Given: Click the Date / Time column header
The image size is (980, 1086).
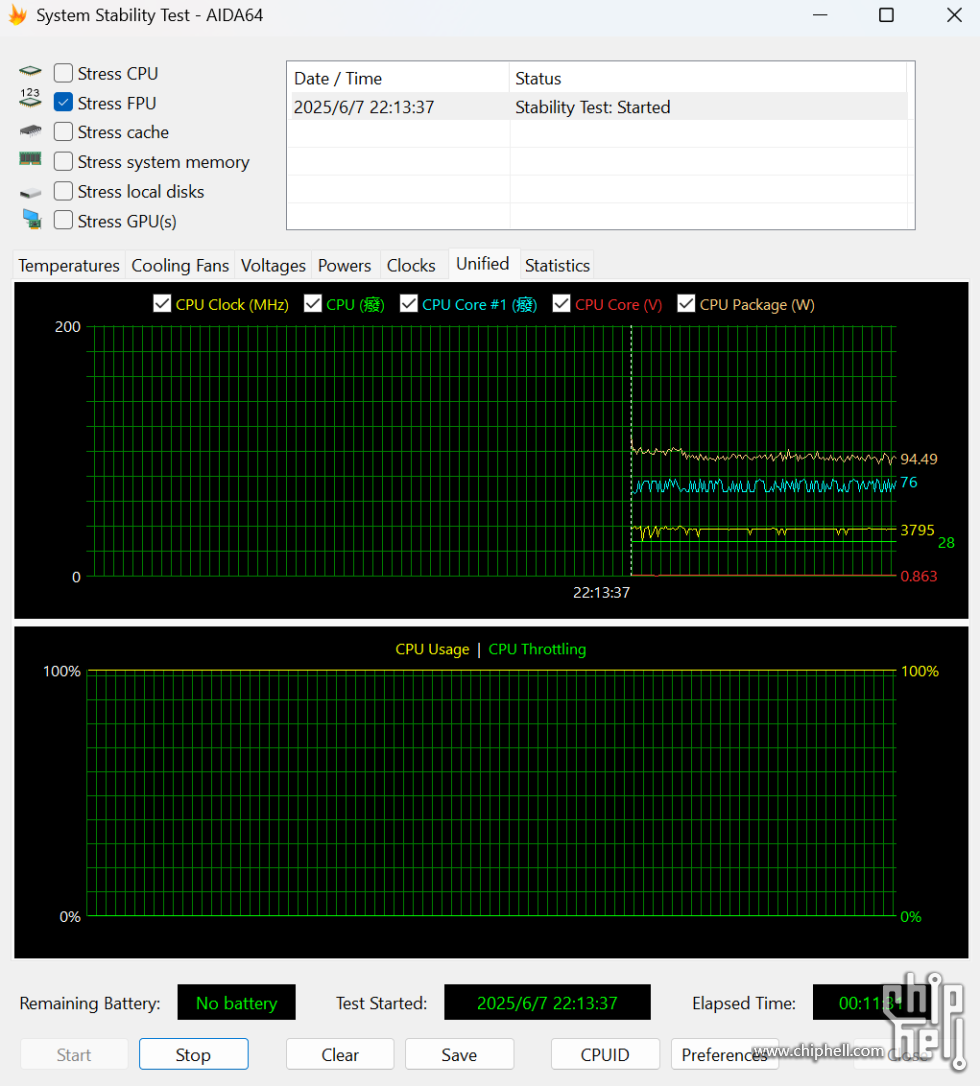Looking at the screenshot, I should (x=399, y=78).
